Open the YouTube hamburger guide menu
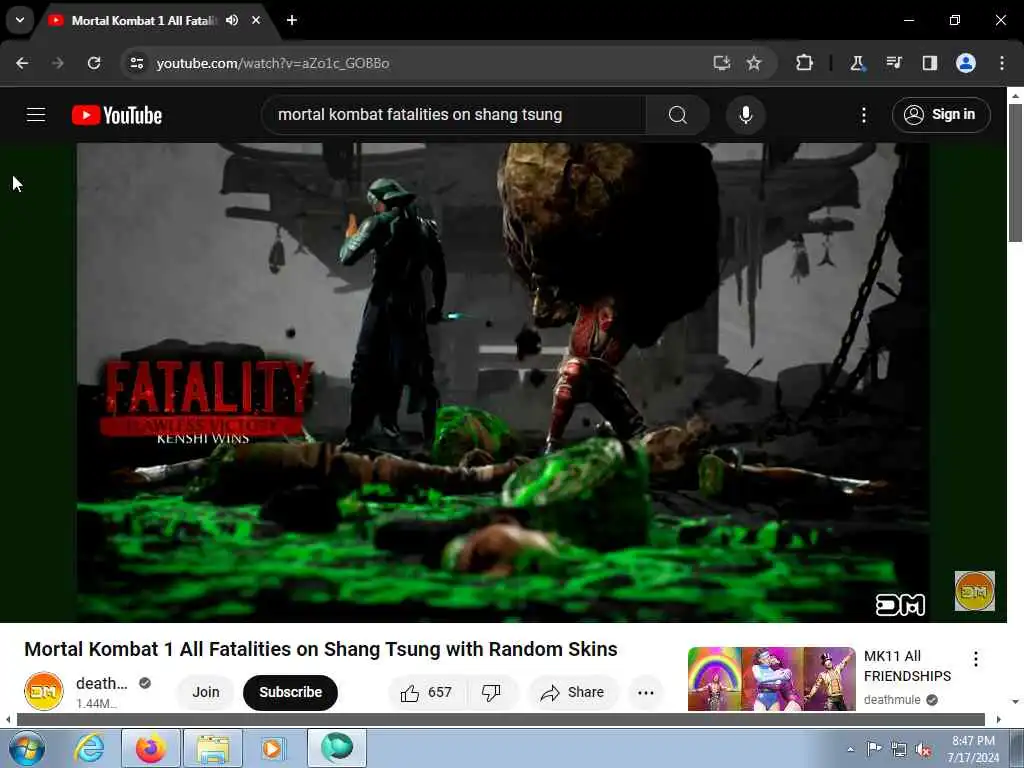The width and height of the screenshot is (1024, 768). click(36, 115)
